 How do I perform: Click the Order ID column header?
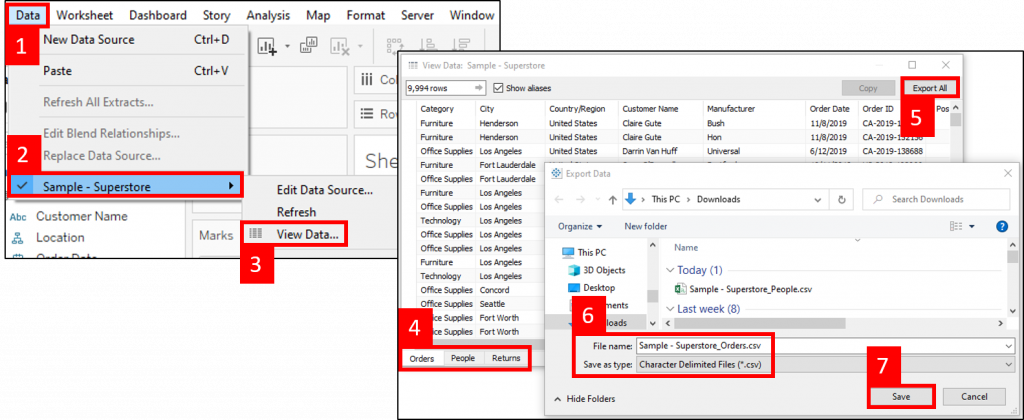[878, 109]
